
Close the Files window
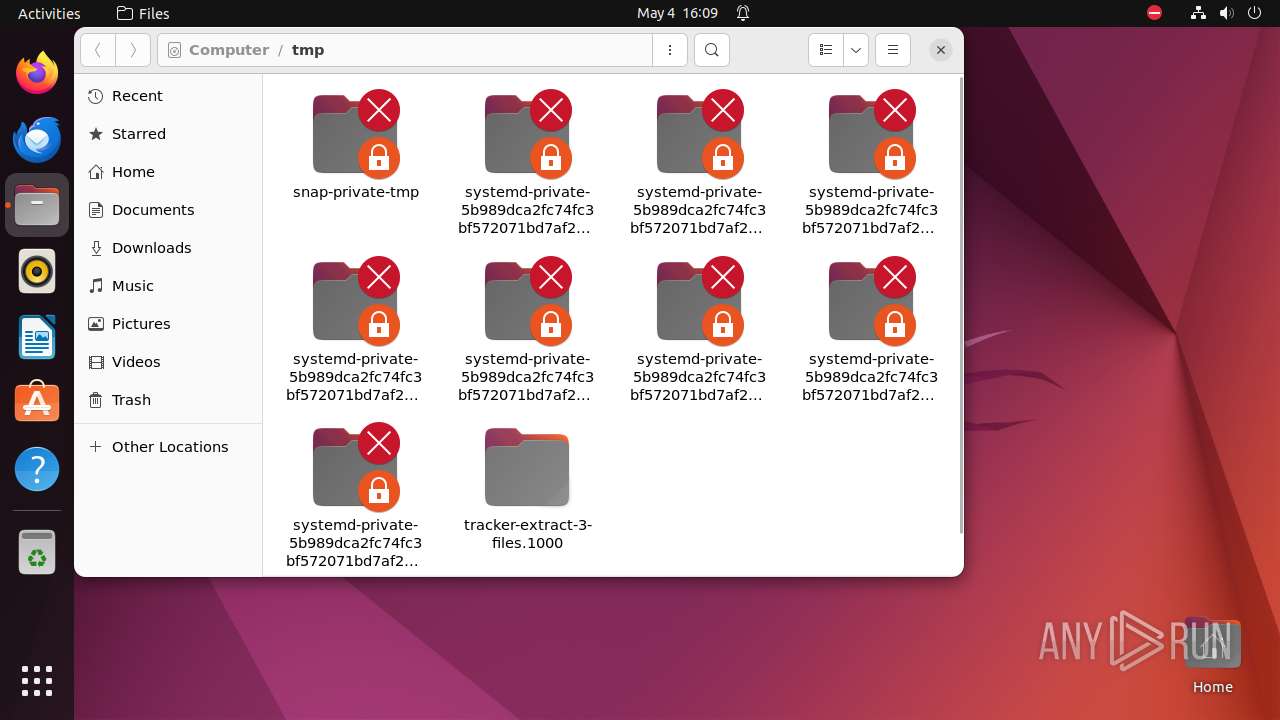coord(941,50)
